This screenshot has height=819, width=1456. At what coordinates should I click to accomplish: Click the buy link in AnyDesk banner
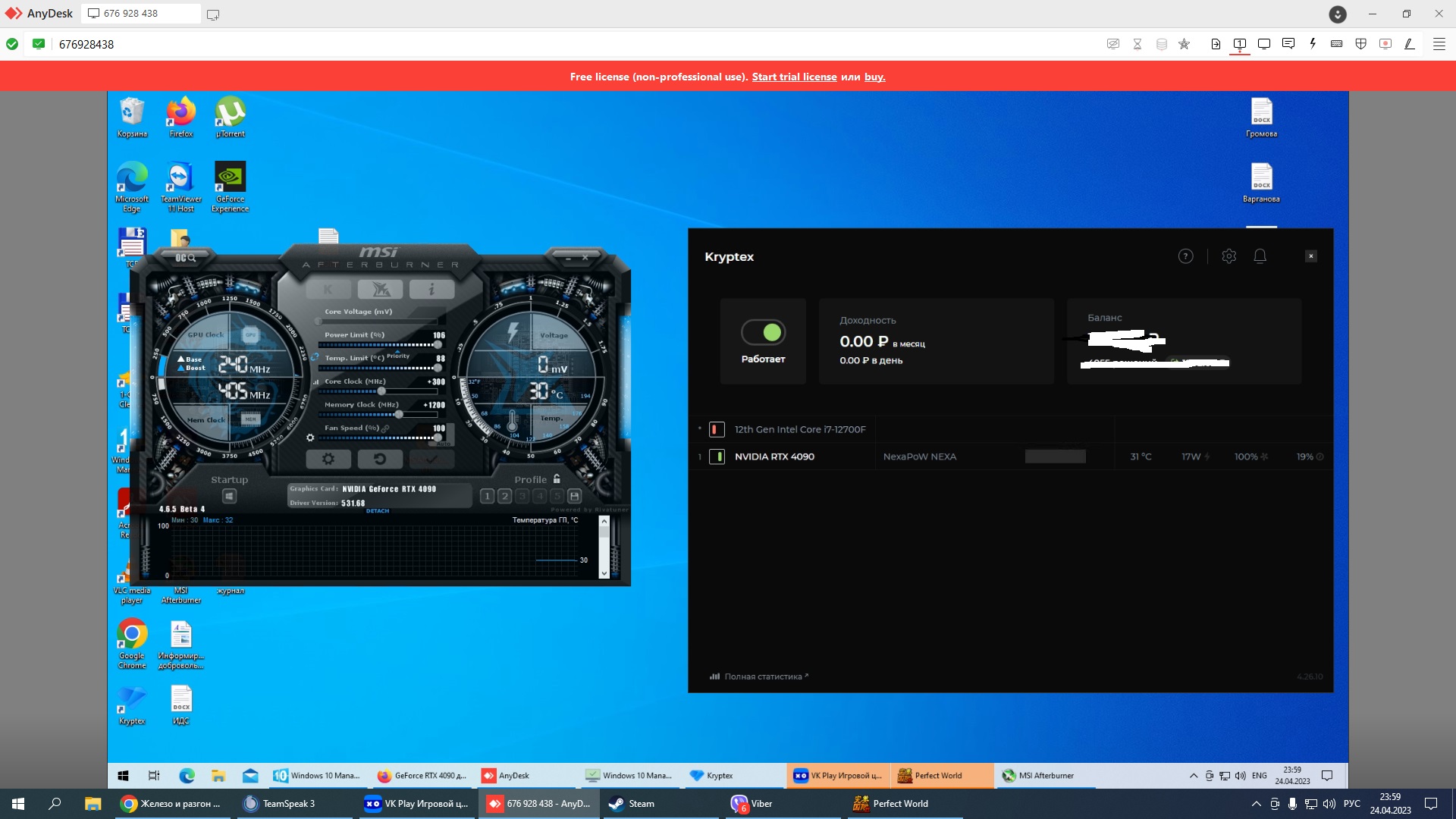pos(874,77)
